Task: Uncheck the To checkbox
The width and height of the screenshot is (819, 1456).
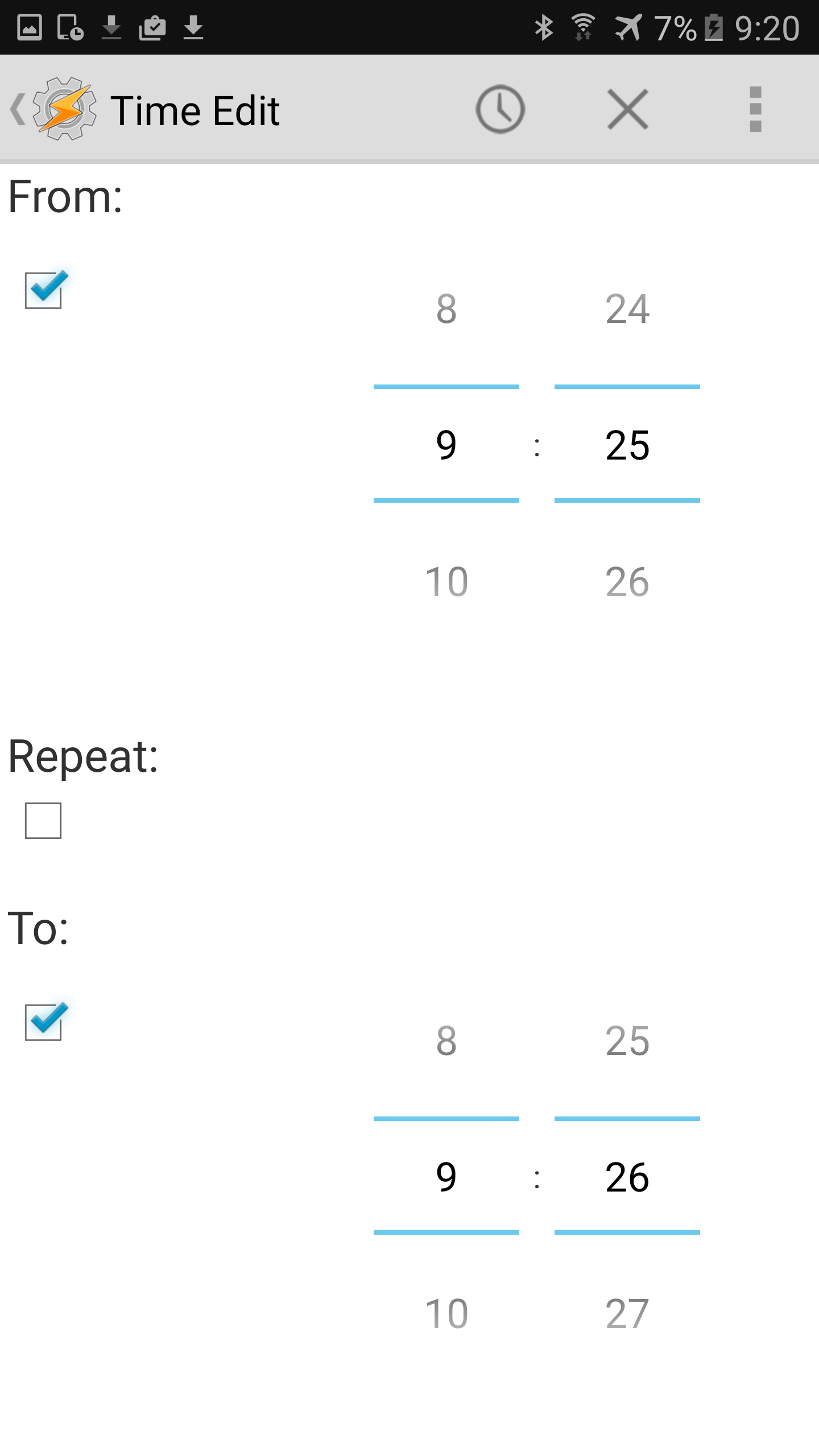Action: [44, 1022]
